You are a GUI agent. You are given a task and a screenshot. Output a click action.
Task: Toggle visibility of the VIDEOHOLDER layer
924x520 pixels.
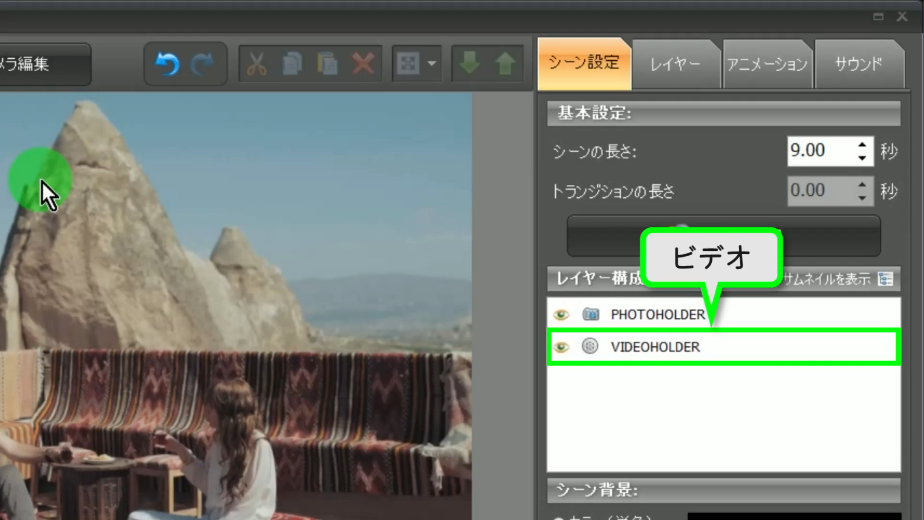562,347
